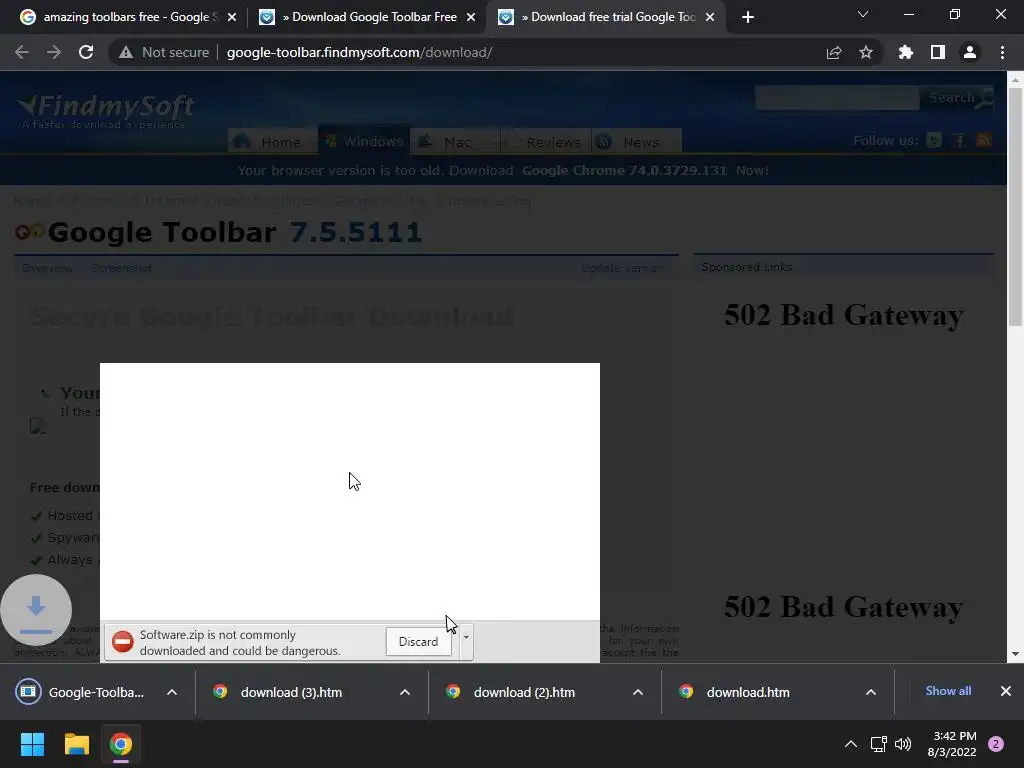Viewport: 1024px width, 768px height.
Task: Bookmark this page with the star icon
Action: tap(865, 52)
